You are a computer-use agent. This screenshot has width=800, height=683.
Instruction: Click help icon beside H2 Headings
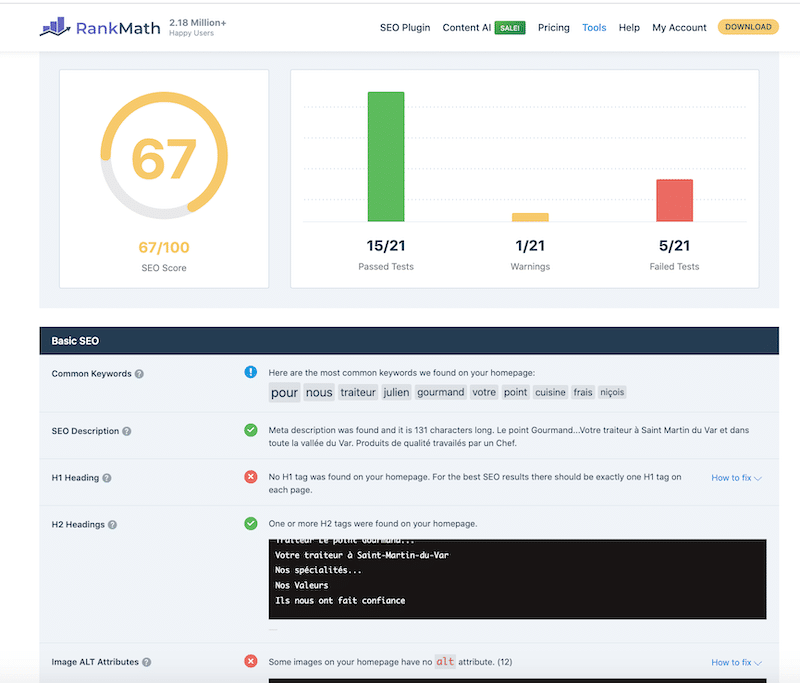click(113, 524)
